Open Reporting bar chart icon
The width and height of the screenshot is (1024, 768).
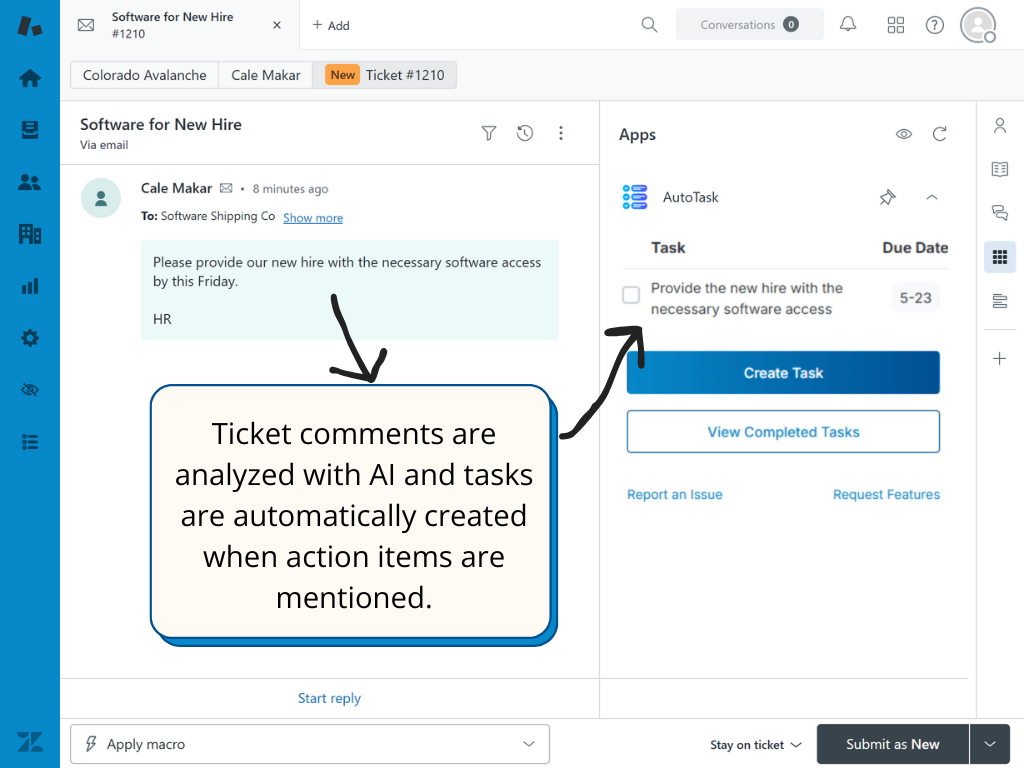[30, 286]
